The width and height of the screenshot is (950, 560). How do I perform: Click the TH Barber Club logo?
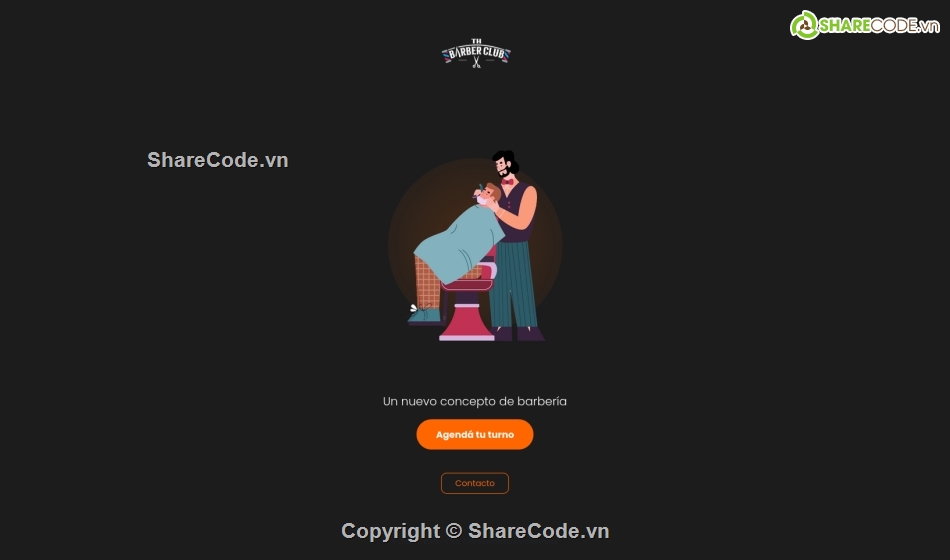[x=476, y=53]
